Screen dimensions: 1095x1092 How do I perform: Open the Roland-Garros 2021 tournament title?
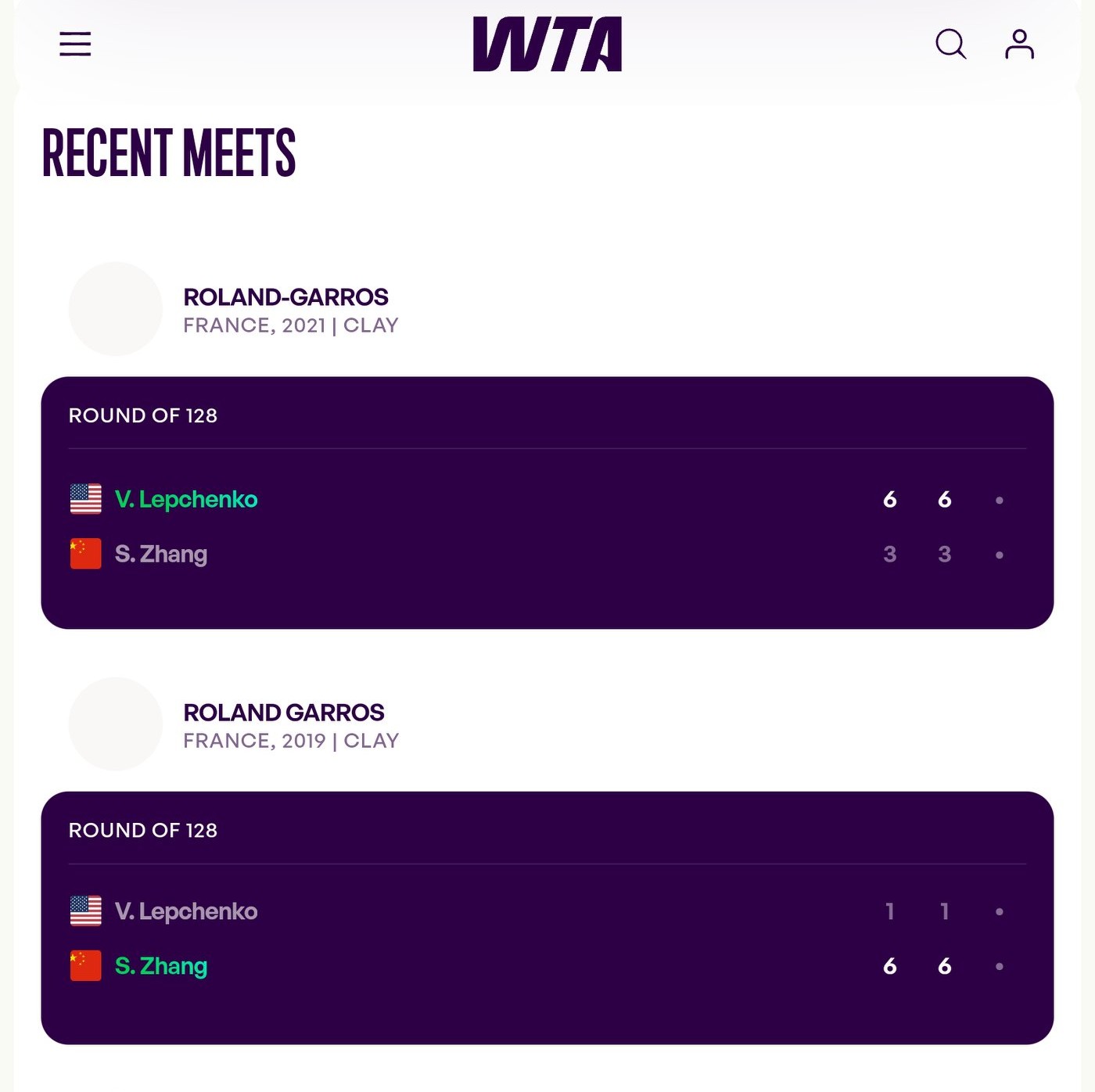click(285, 297)
